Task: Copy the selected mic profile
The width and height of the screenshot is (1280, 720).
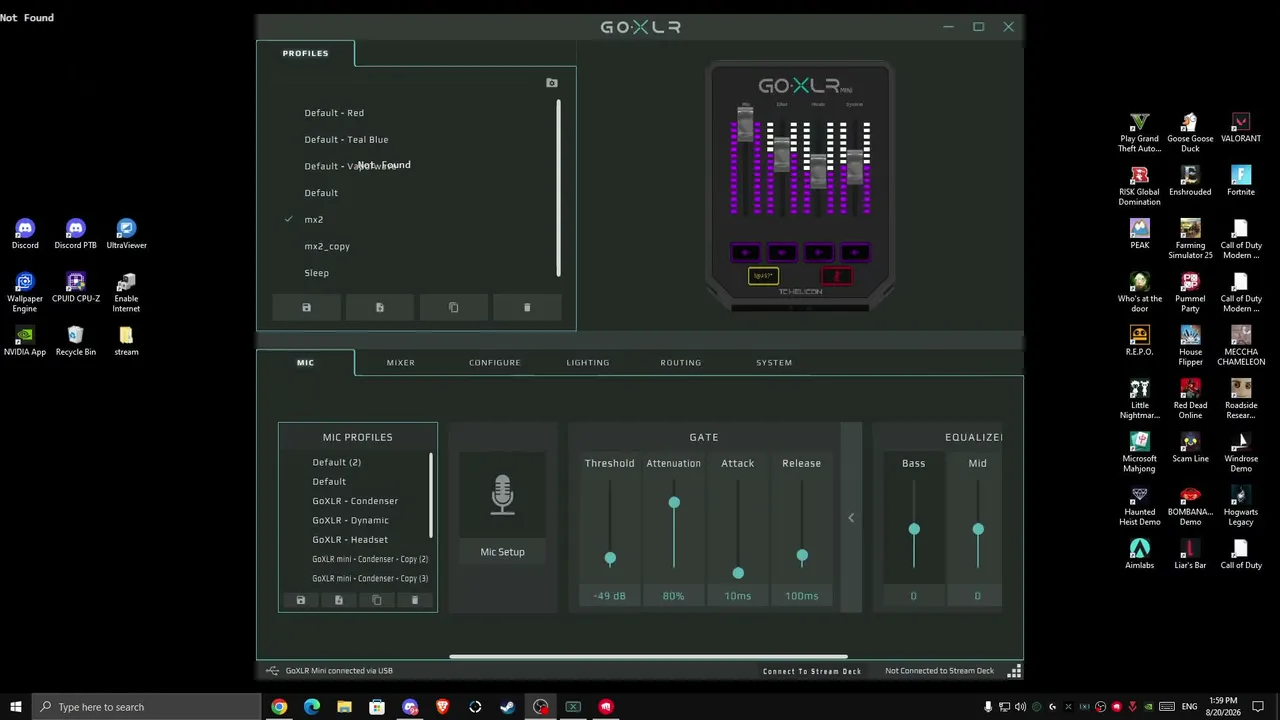Action: [376, 600]
